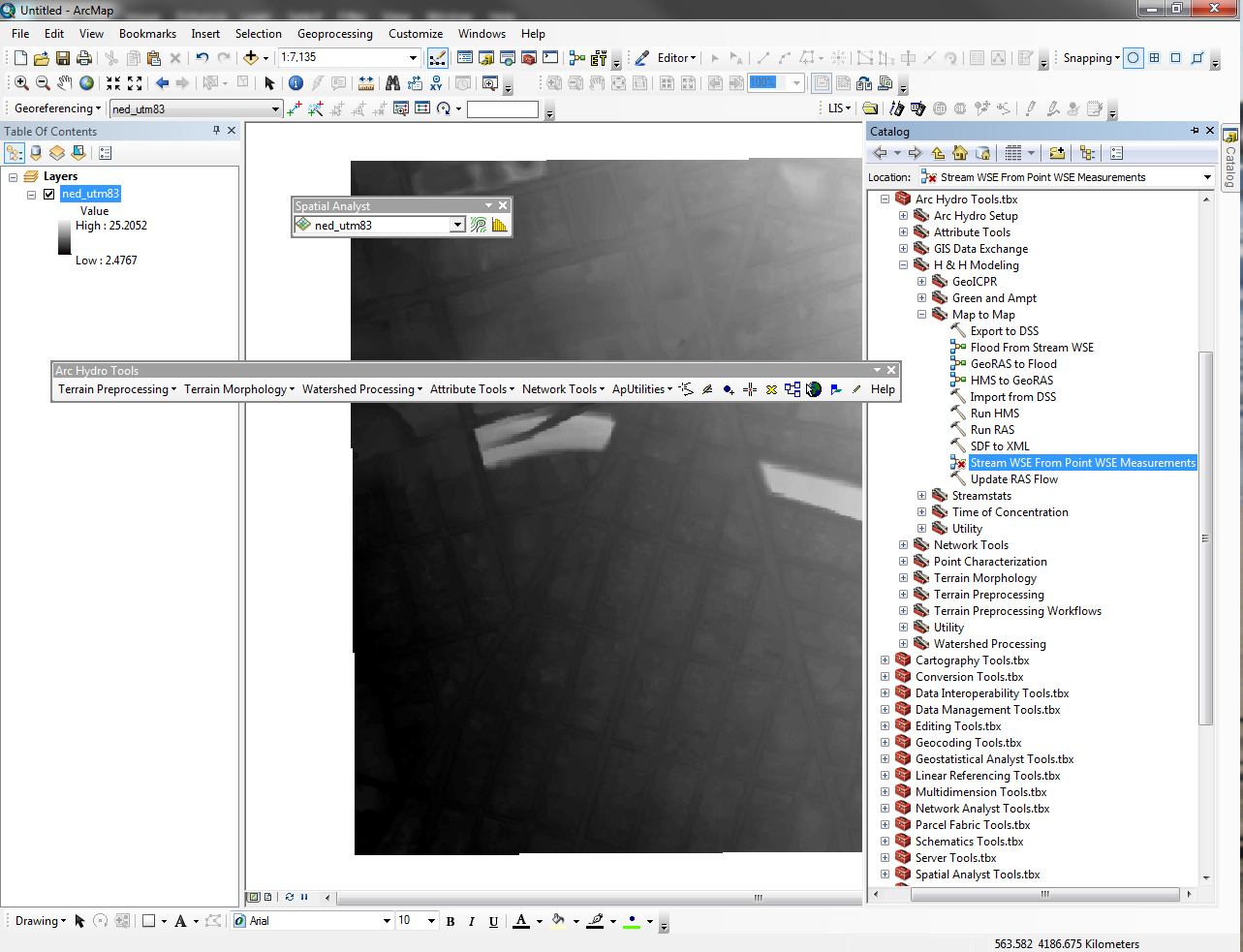Open the Bookmarks menu
The image size is (1243, 952).
coord(147,33)
